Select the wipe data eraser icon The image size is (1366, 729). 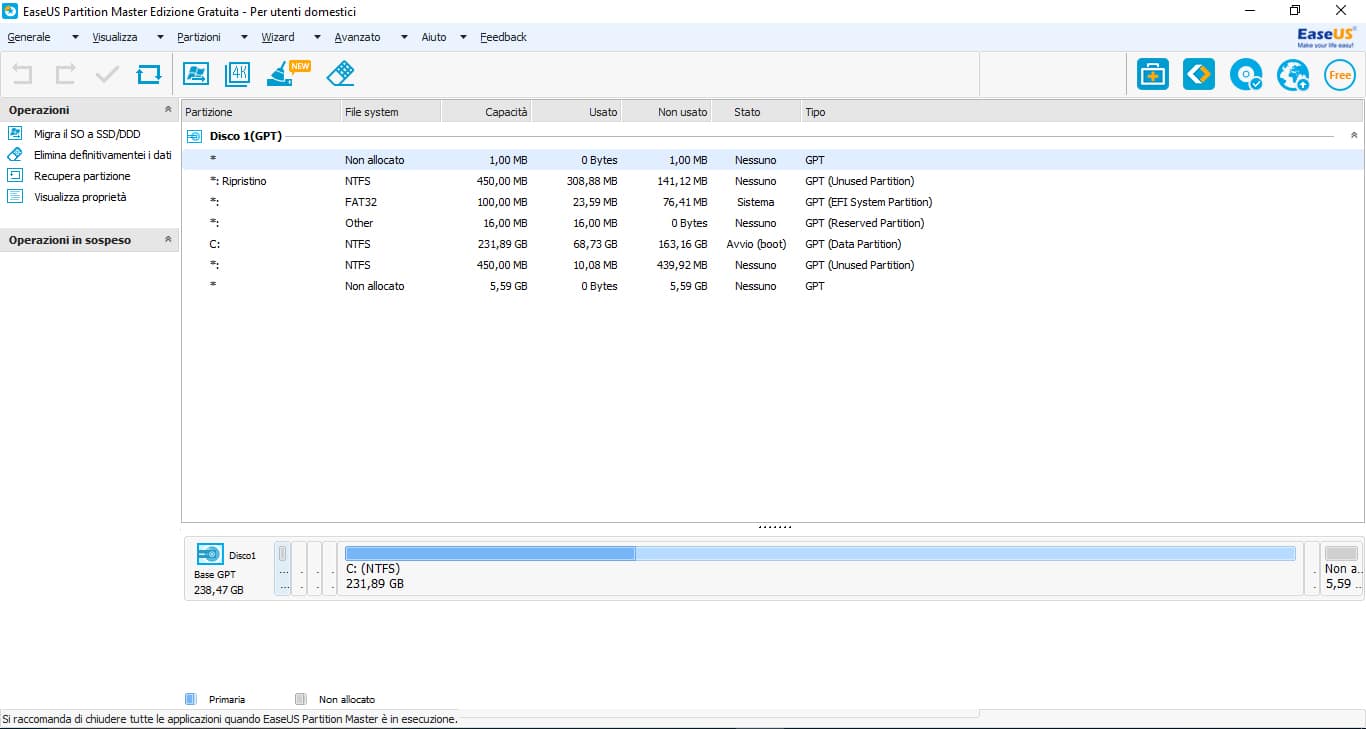[x=340, y=73]
